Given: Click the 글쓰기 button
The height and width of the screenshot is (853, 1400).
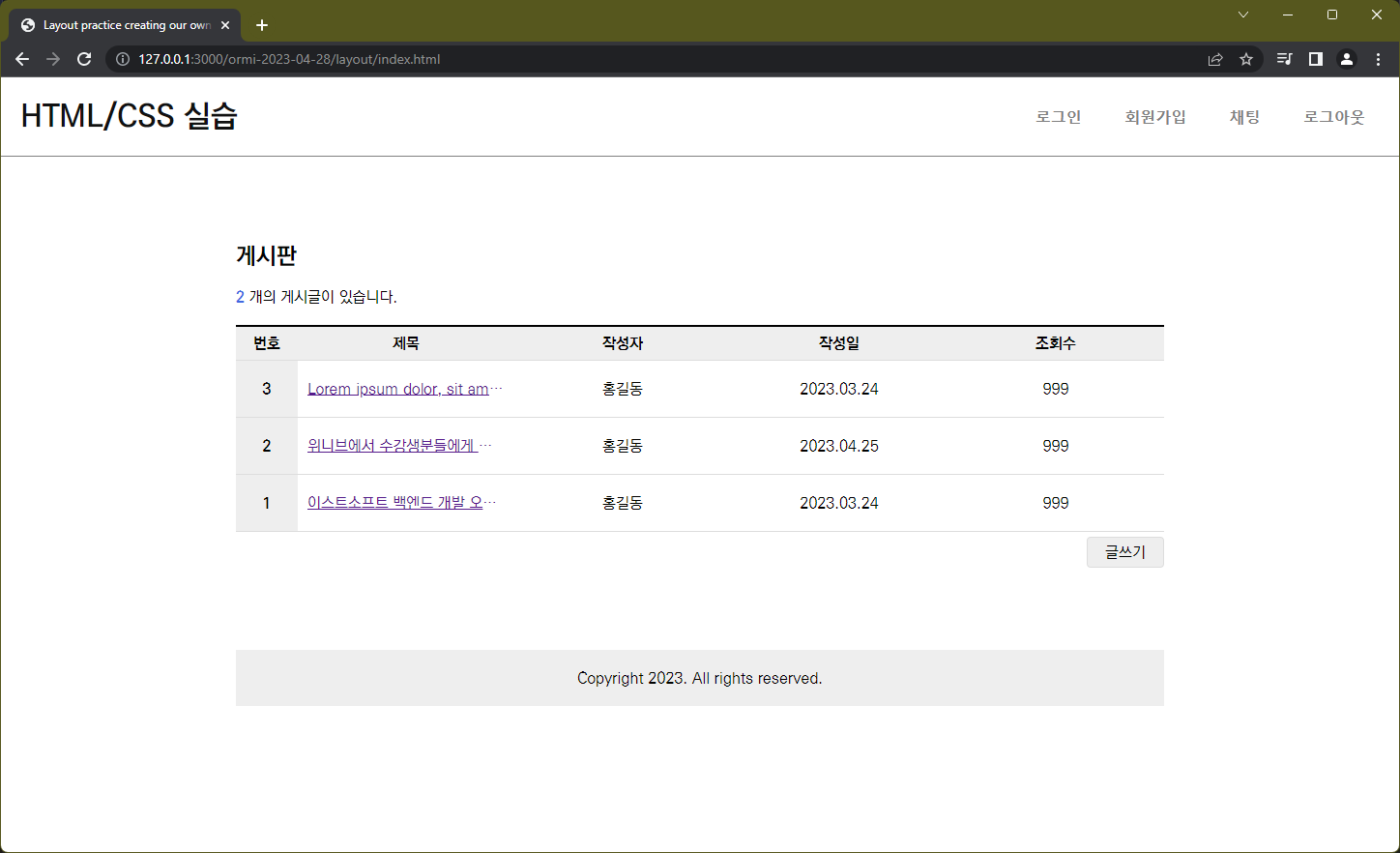Looking at the screenshot, I should point(1125,552).
